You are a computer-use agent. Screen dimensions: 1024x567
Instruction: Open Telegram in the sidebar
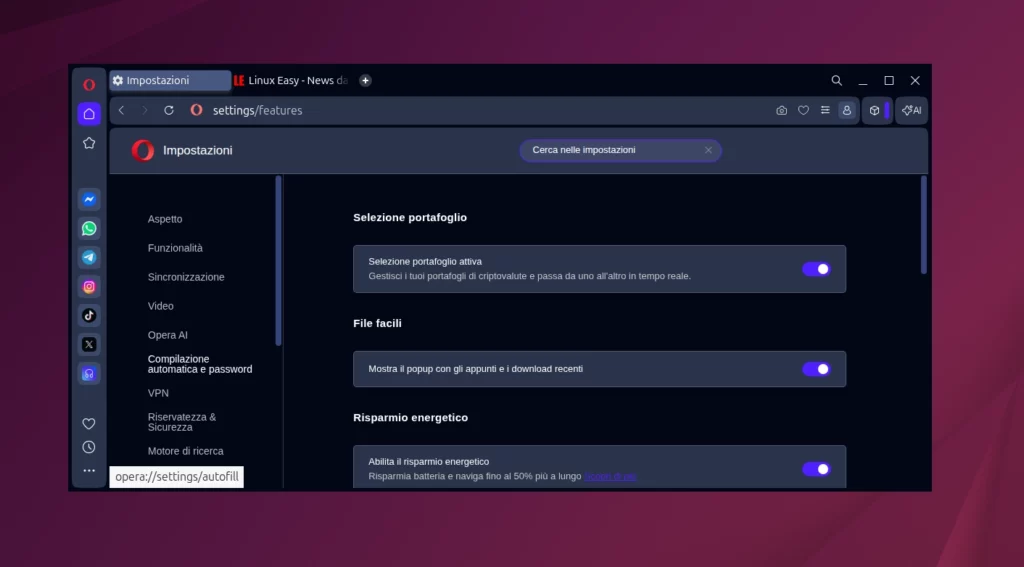(89, 257)
